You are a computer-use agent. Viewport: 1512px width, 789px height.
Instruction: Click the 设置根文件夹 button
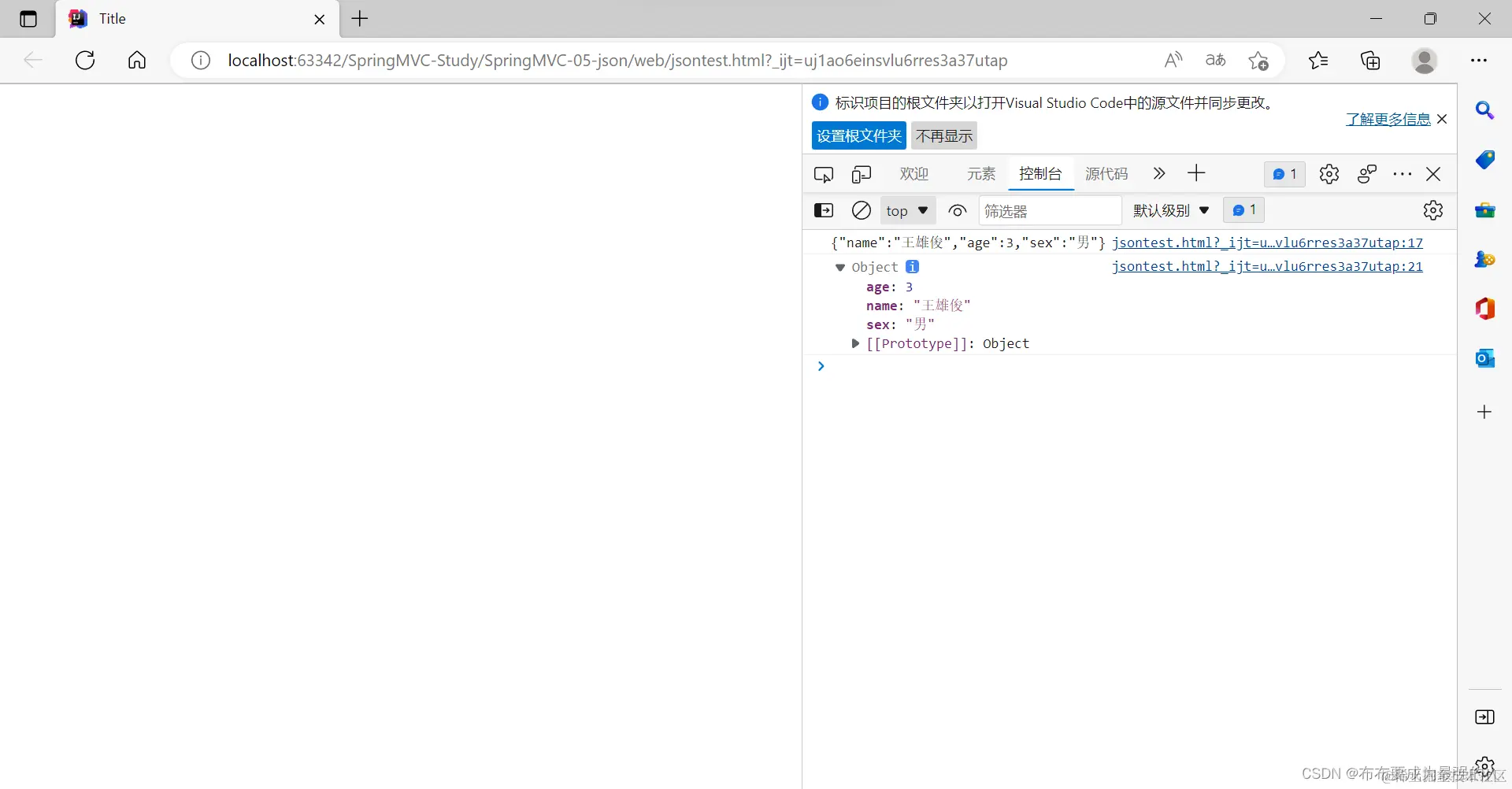point(859,135)
